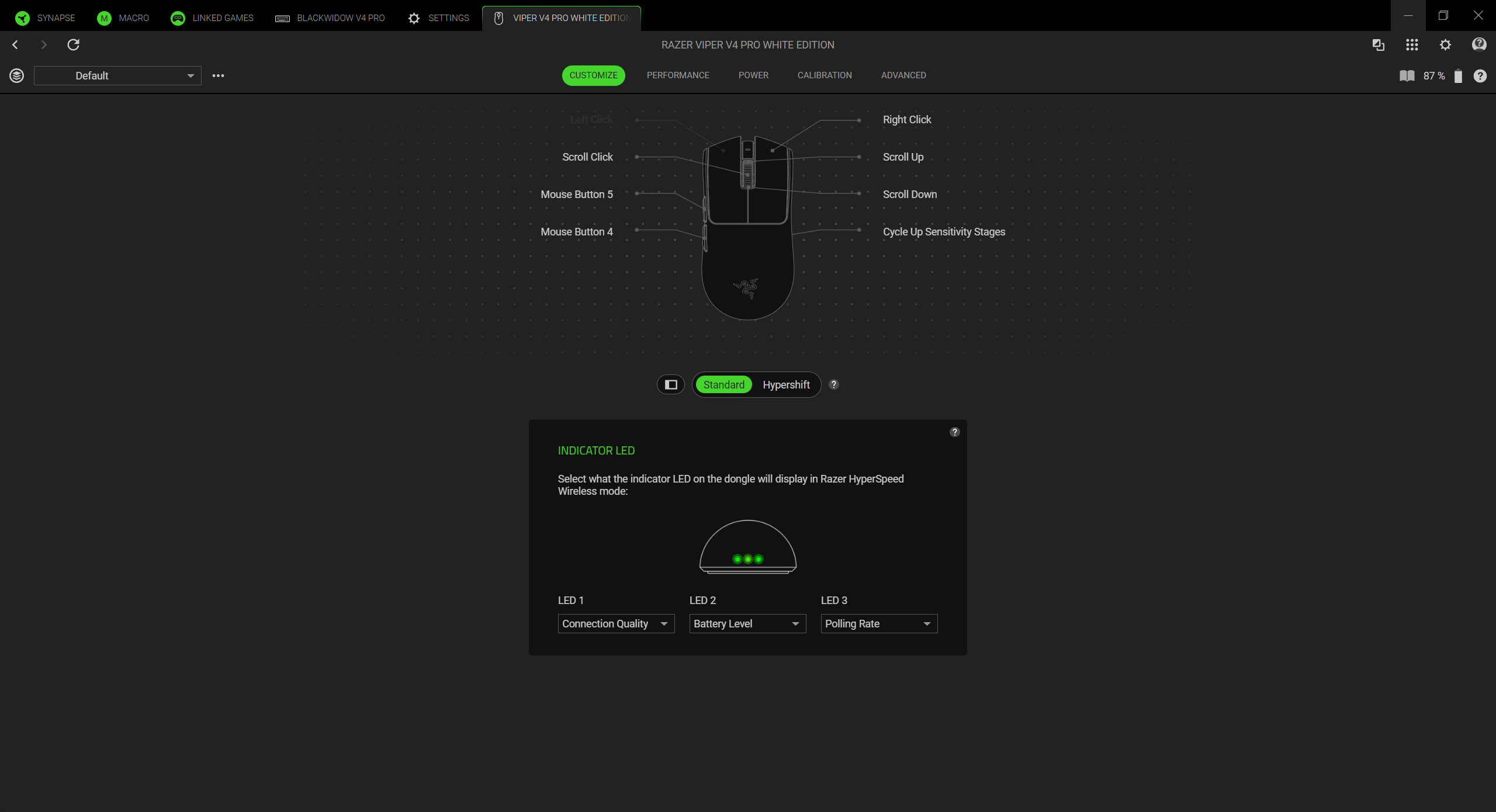The width and height of the screenshot is (1496, 812).
Task: Click the display capture icon in the toolbar
Action: (1378, 44)
